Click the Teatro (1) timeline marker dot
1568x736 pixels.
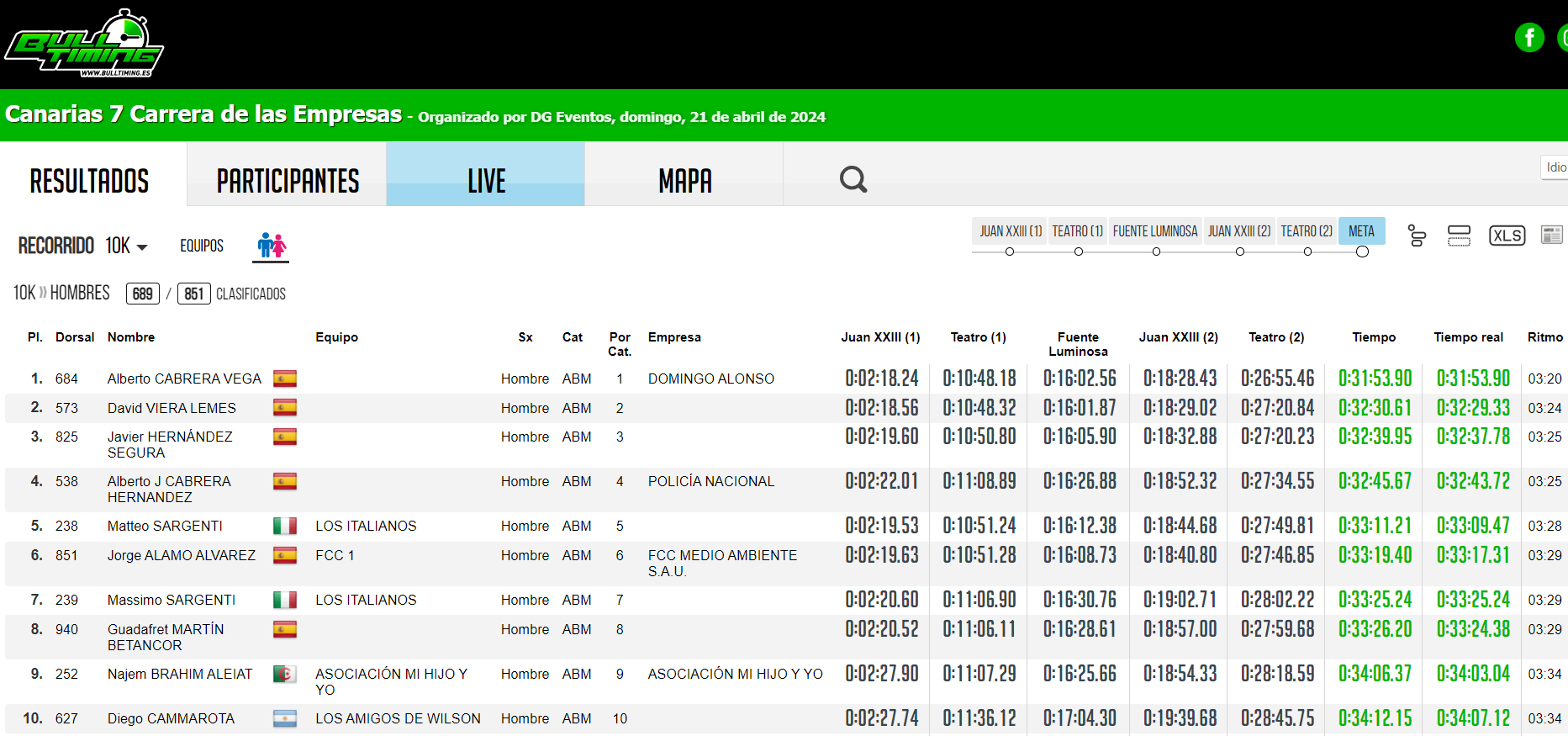coord(1079,252)
